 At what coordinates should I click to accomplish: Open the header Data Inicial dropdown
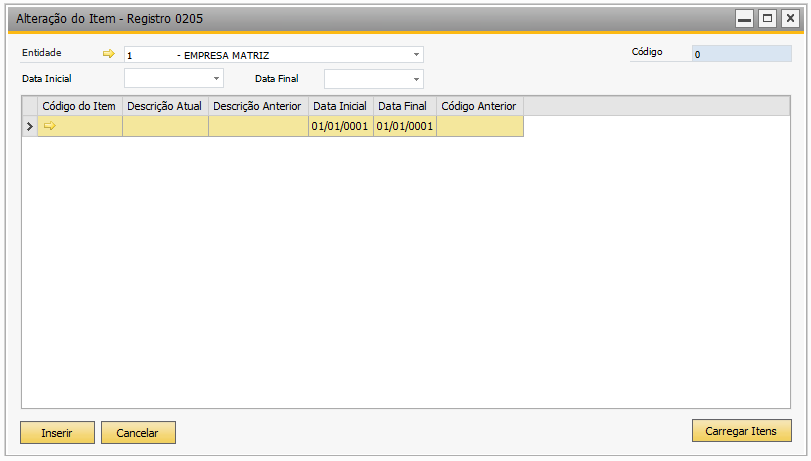217,79
